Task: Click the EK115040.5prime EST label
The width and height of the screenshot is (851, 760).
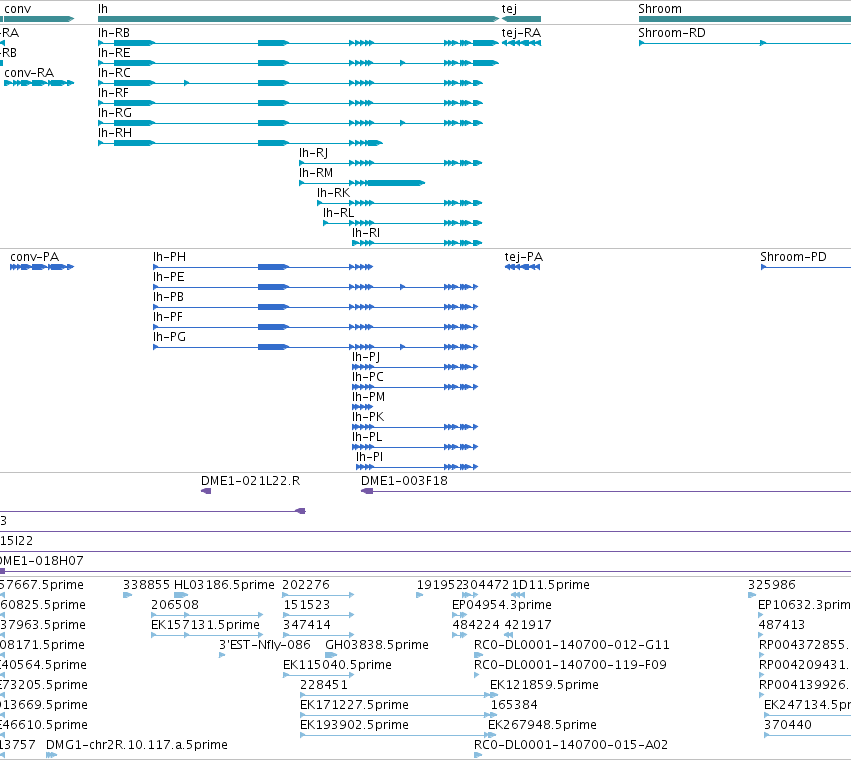Action: tap(337, 665)
